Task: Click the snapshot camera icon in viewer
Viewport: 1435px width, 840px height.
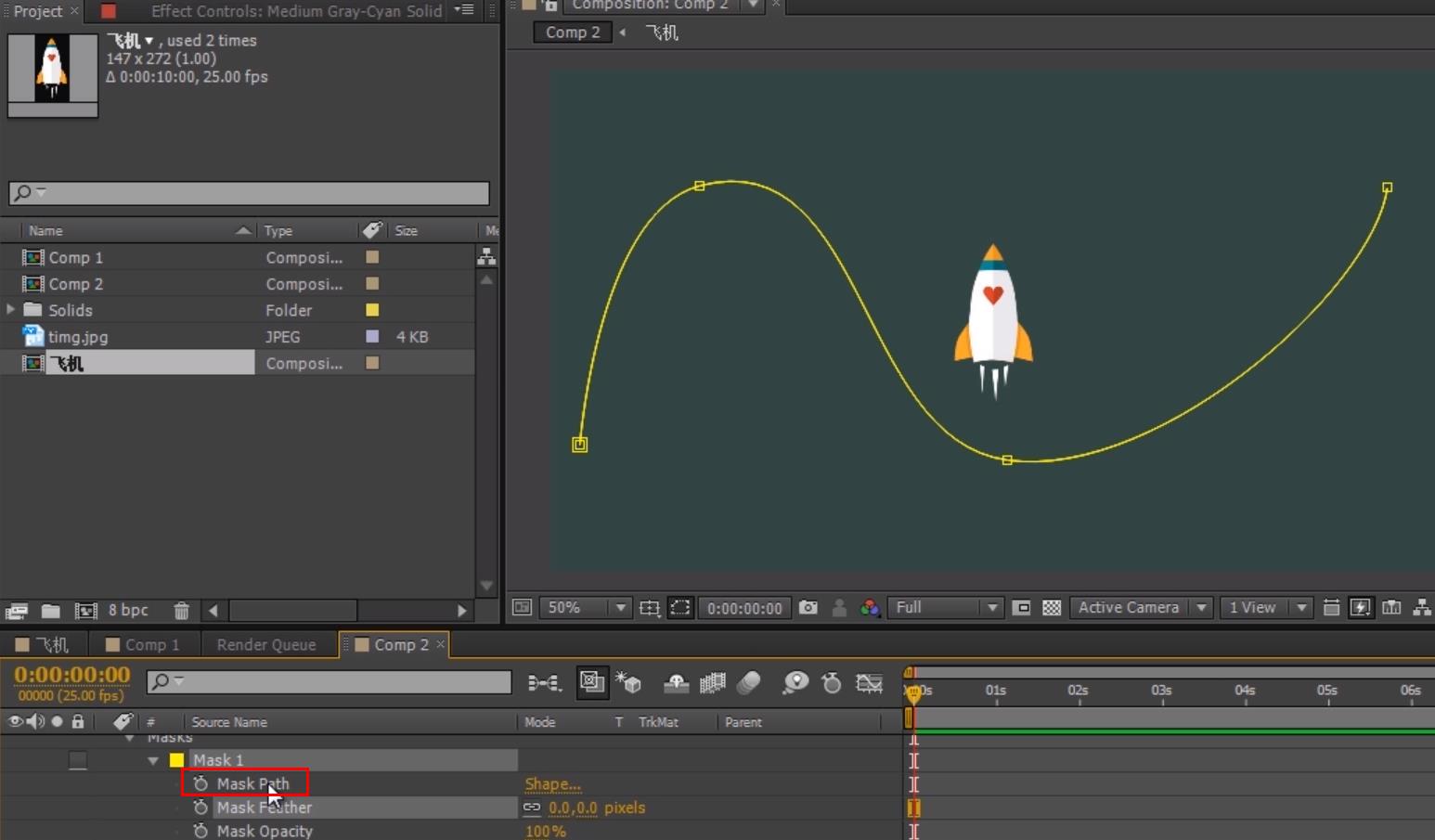Action: 808,608
